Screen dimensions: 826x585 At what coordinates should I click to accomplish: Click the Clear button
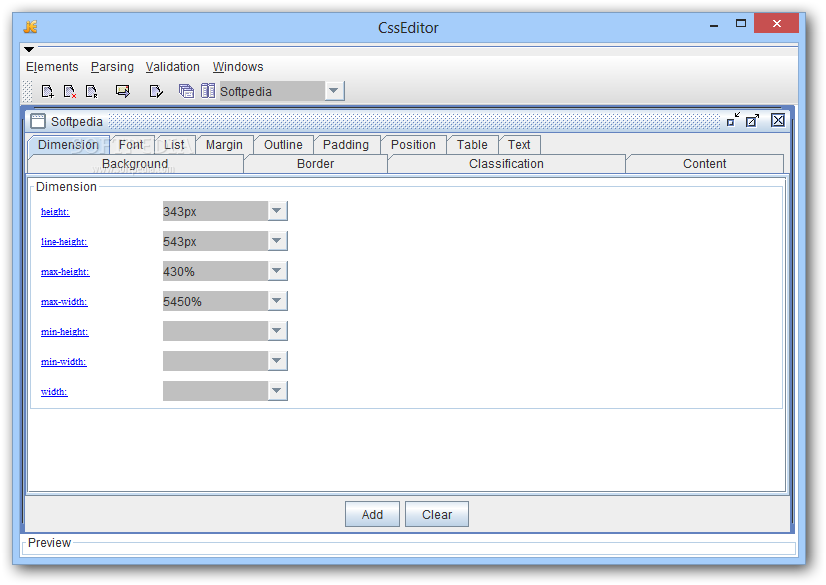[437, 514]
